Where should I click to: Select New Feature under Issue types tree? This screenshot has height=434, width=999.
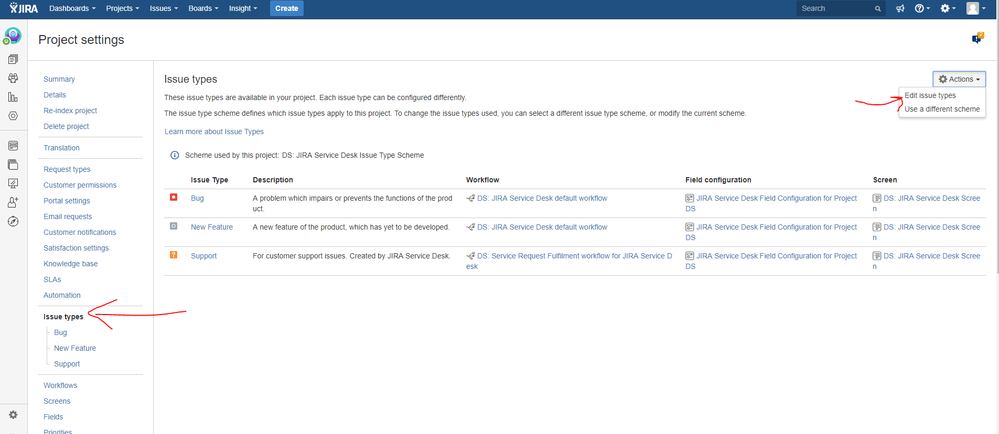[75, 348]
